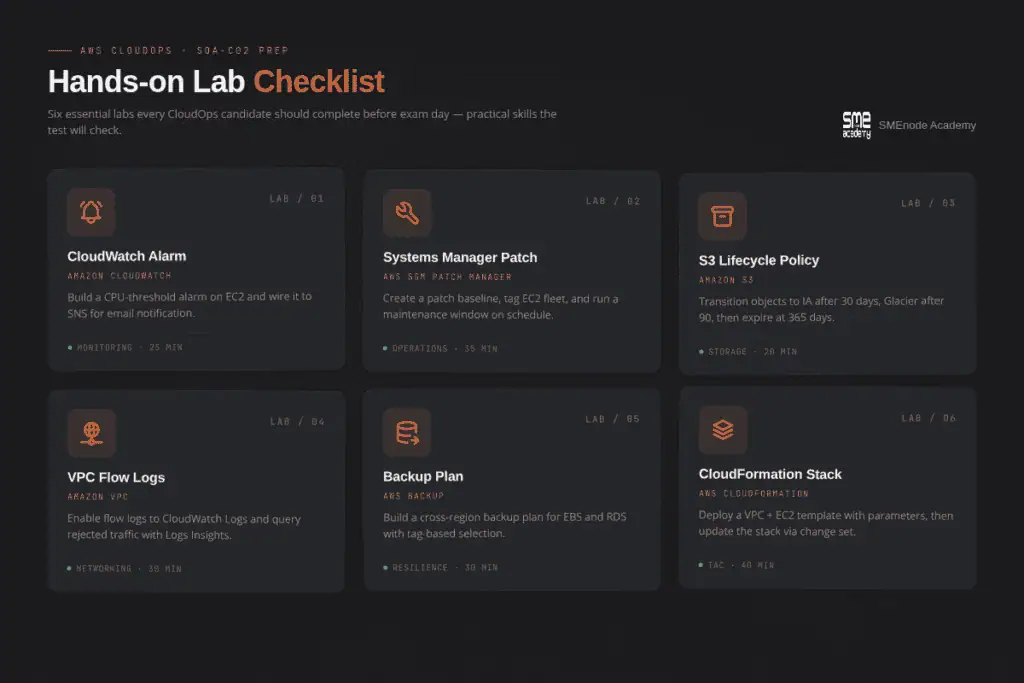1024x683 pixels.
Task: Click the Storage 20 min tag
Action: [748, 352]
